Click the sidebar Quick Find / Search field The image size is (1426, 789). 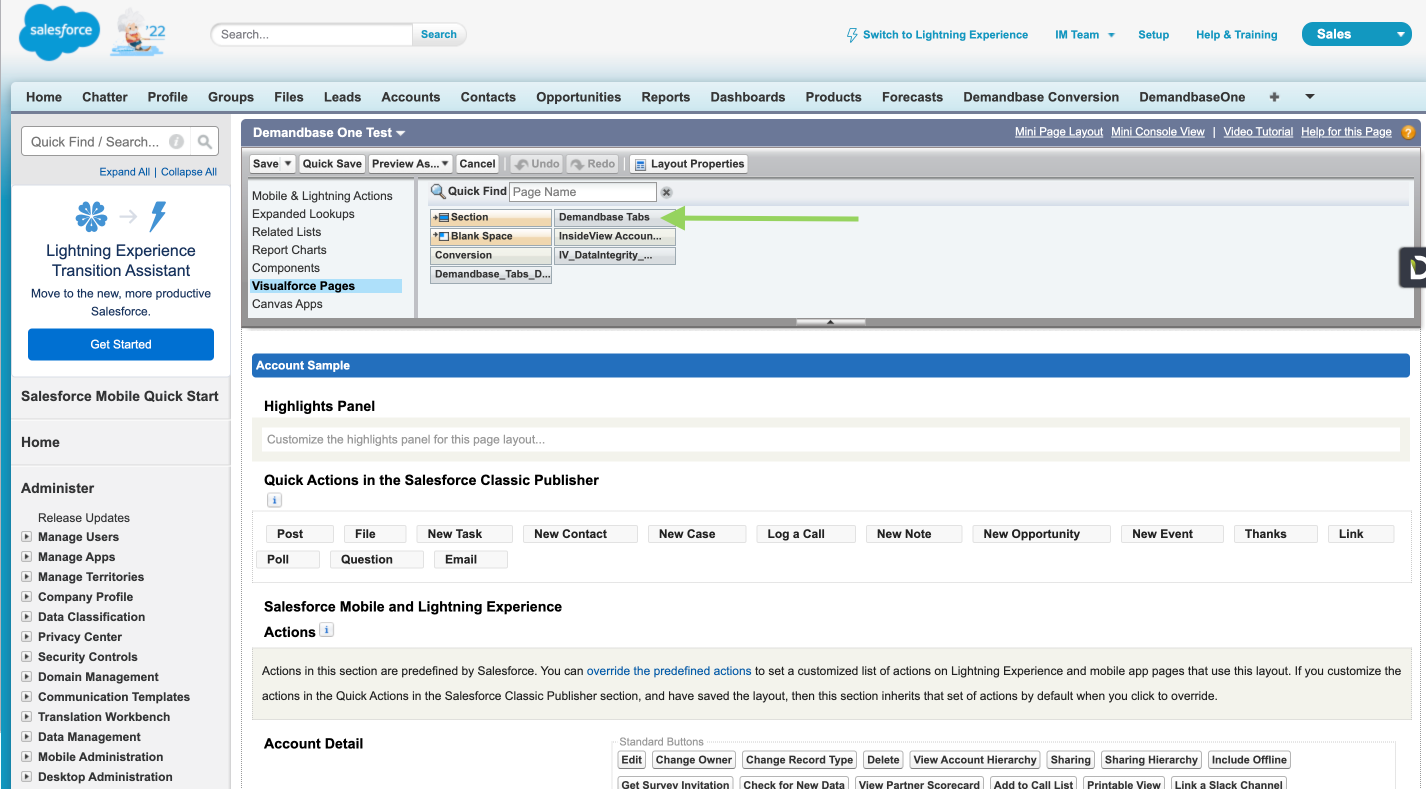tap(104, 142)
